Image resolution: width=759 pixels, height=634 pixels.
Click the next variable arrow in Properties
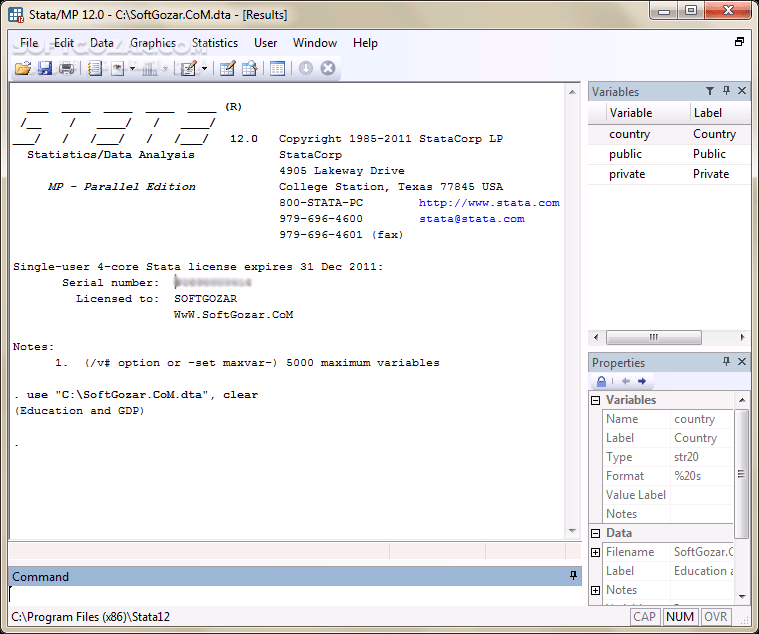[642, 381]
